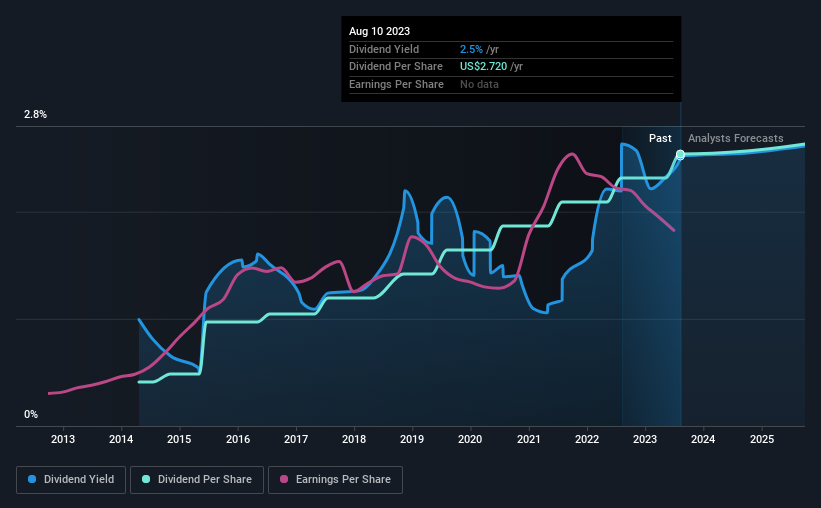
Task: Click the 2023 x-axis label
Action: (x=645, y=439)
